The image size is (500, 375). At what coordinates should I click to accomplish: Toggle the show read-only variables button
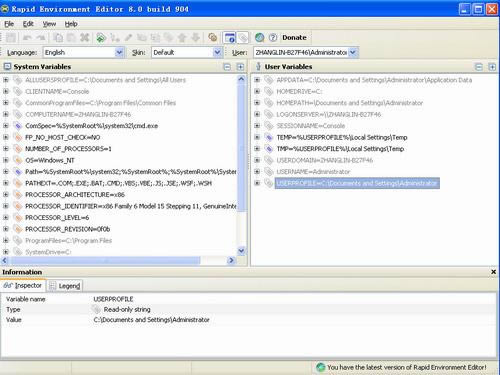pos(243,38)
